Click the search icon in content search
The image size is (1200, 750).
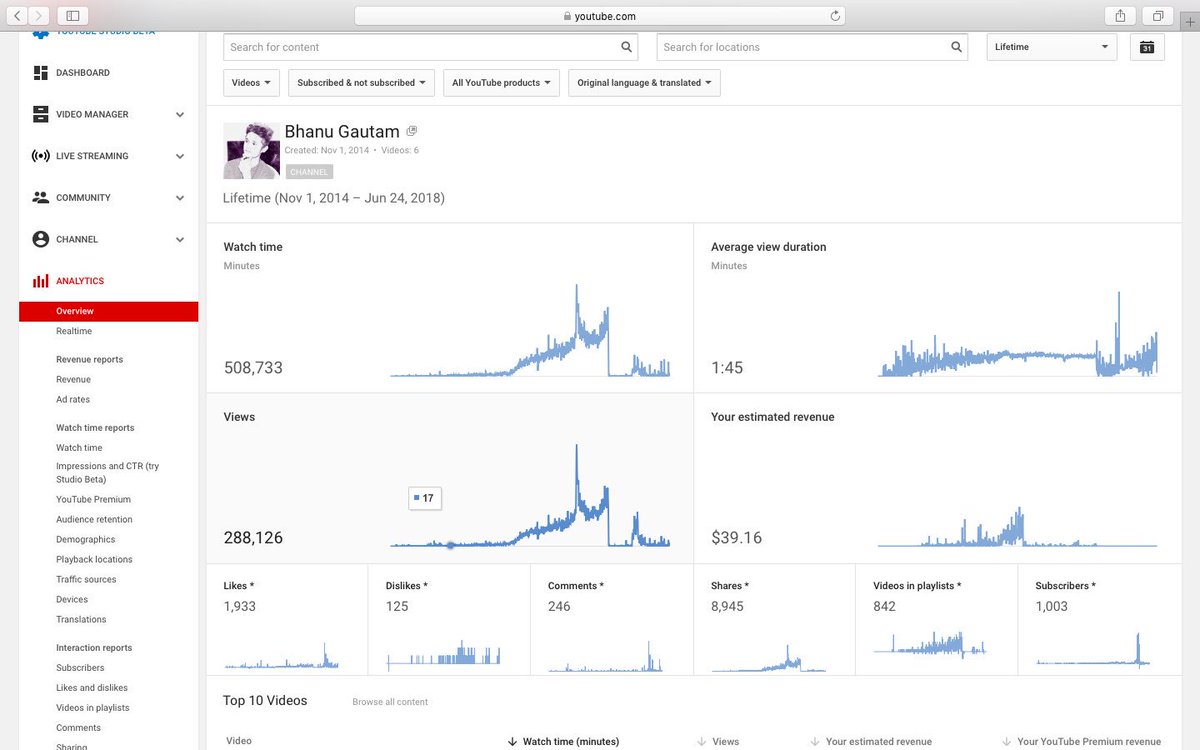(627, 47)
